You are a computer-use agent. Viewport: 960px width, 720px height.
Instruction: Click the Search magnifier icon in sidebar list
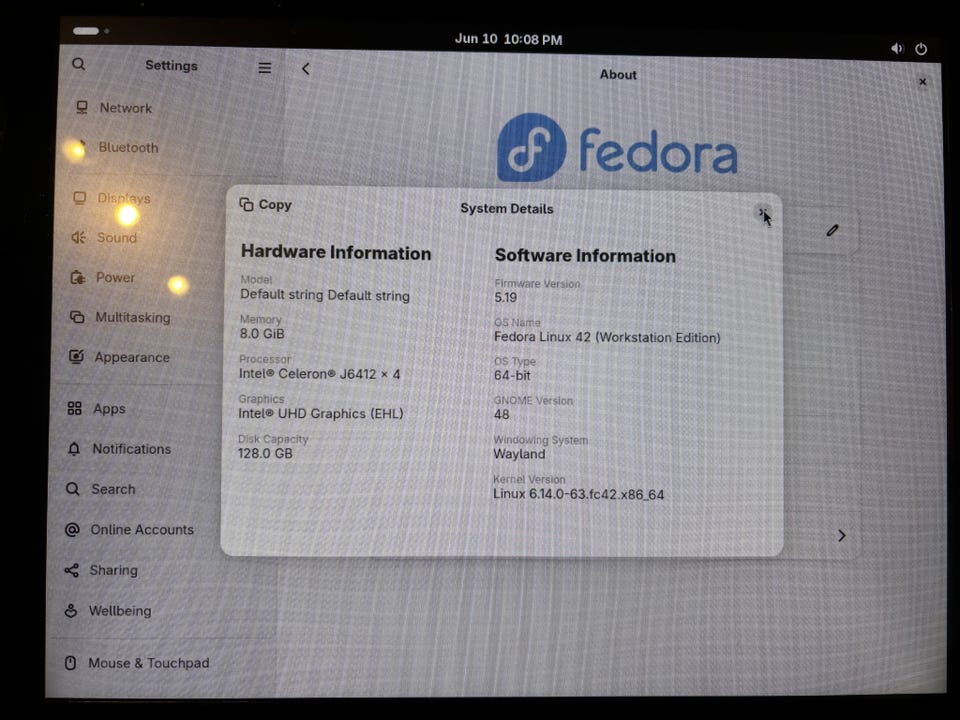tap(73, 489)
